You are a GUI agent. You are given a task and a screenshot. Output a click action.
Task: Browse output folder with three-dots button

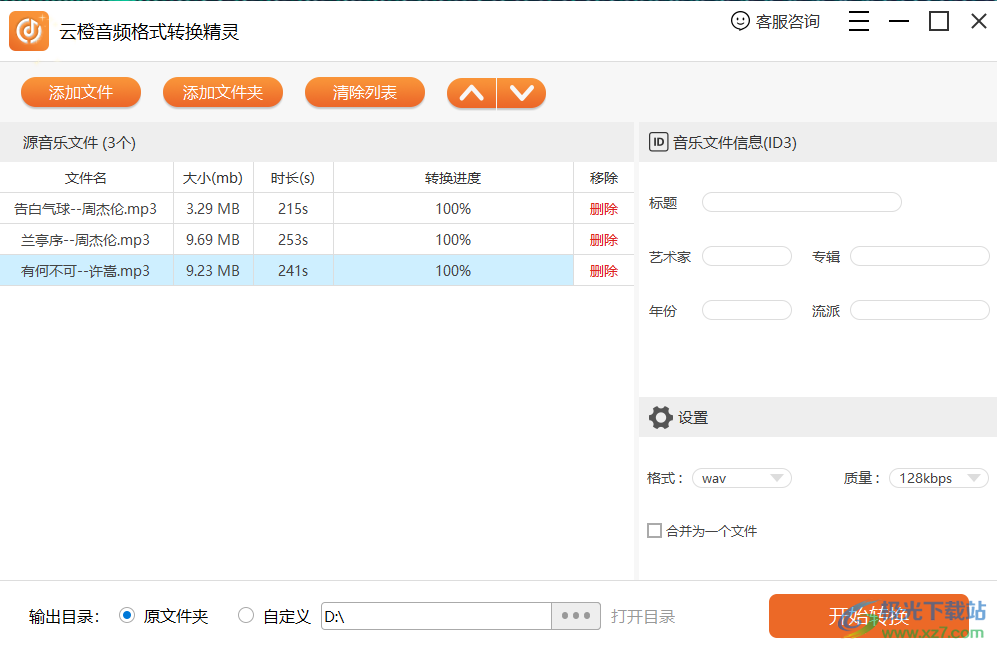[x=575, y=616]
